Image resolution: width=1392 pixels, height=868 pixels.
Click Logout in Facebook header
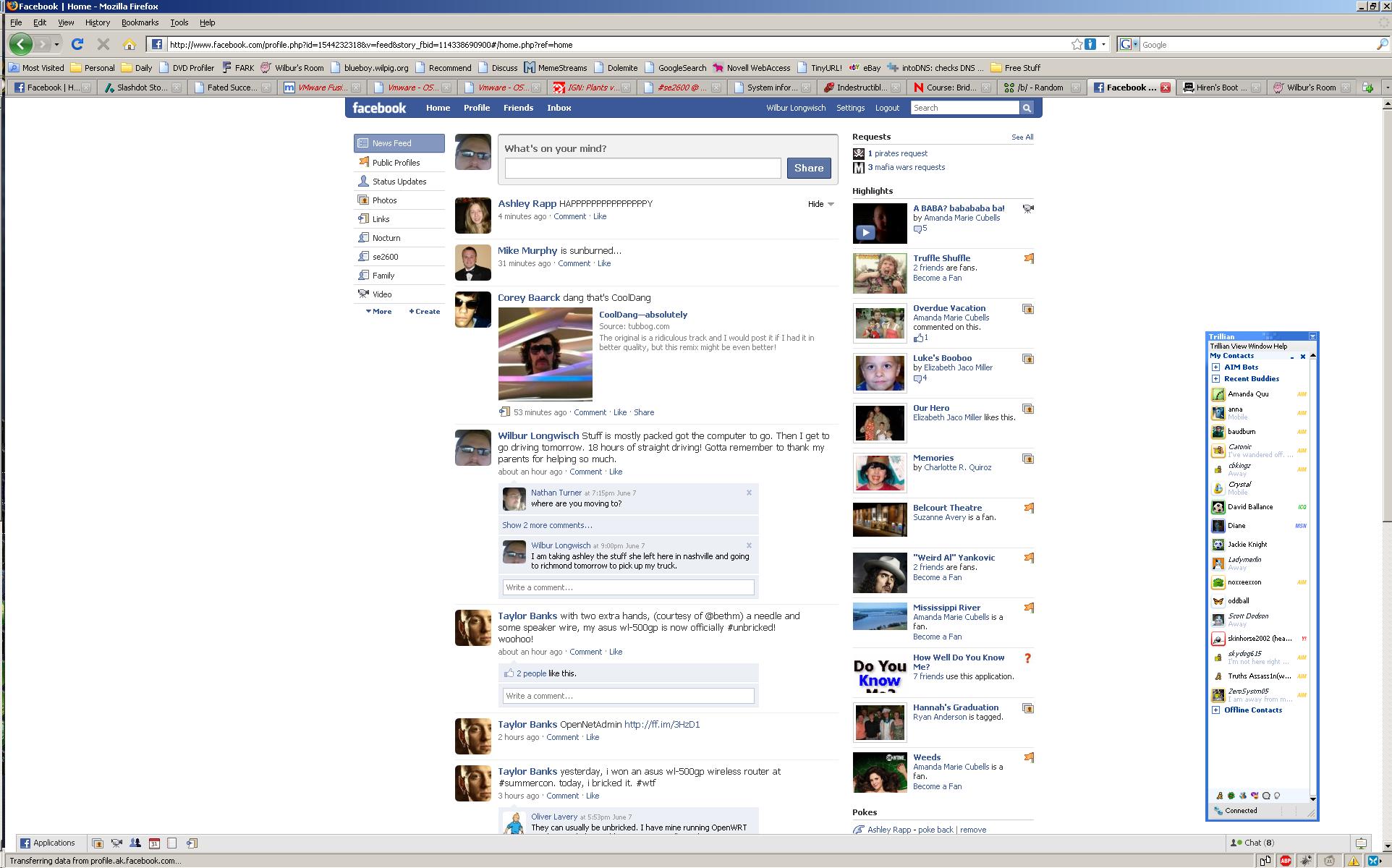pyautogui.click(x=887, y=108)
